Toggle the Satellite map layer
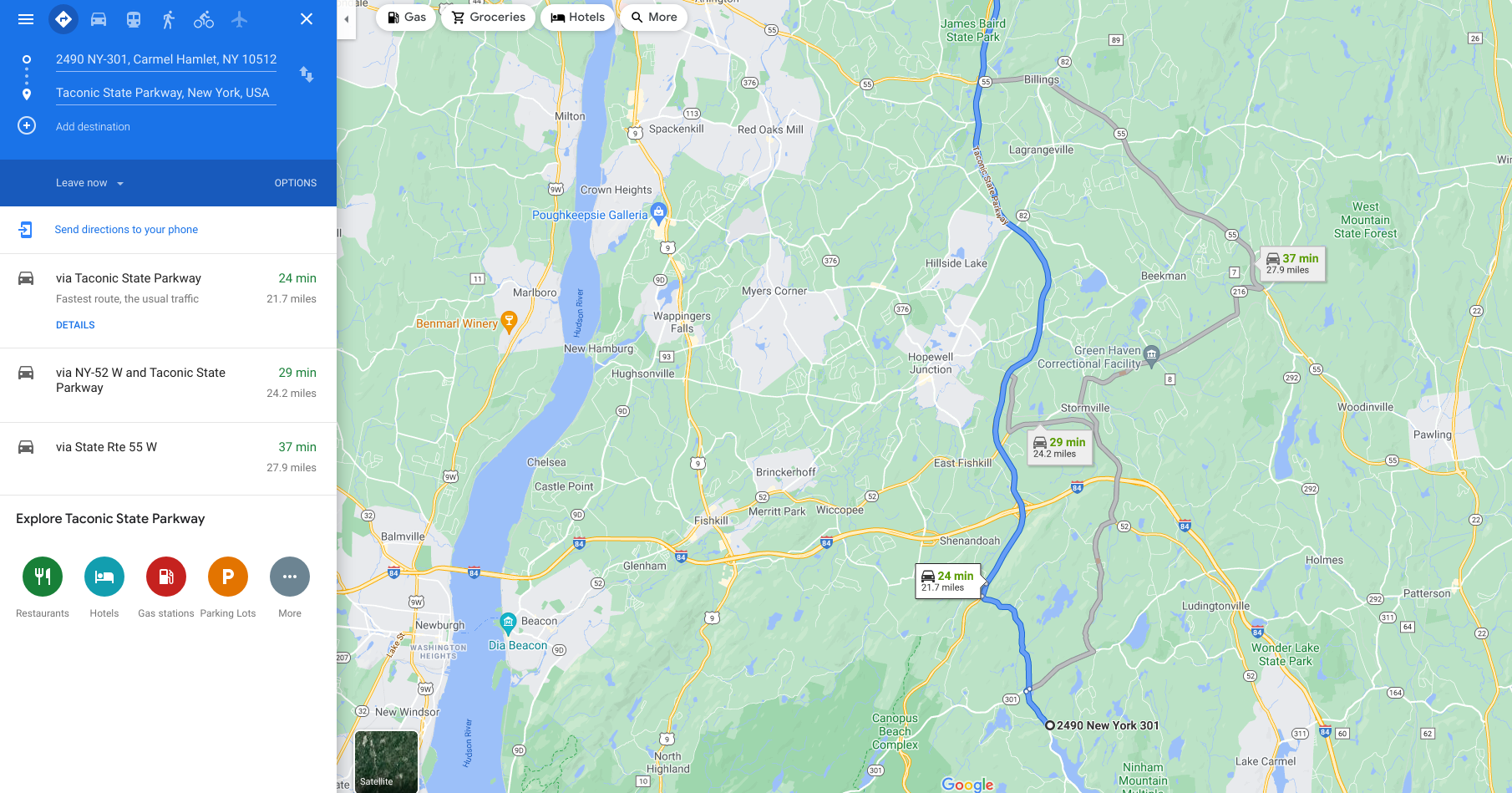The height and width of the screenshot is (793, 1512). click(386, 761)
